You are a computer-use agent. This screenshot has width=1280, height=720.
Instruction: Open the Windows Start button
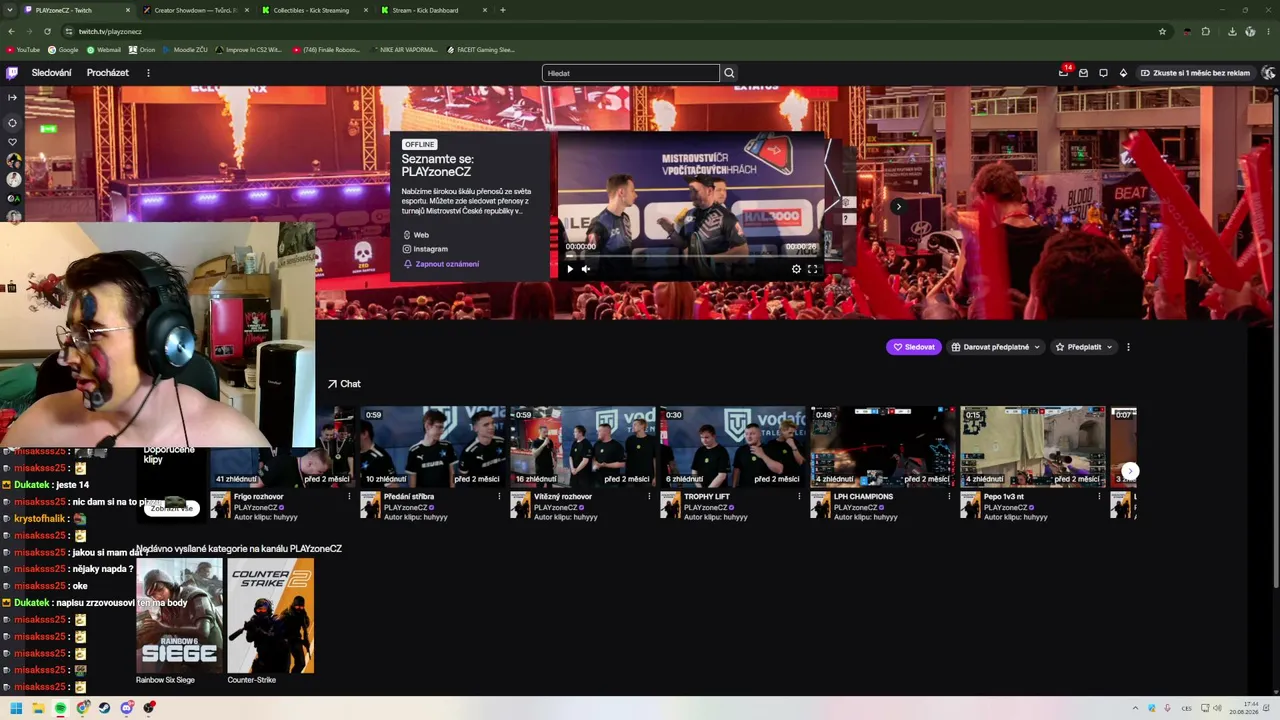click(16, 708)
